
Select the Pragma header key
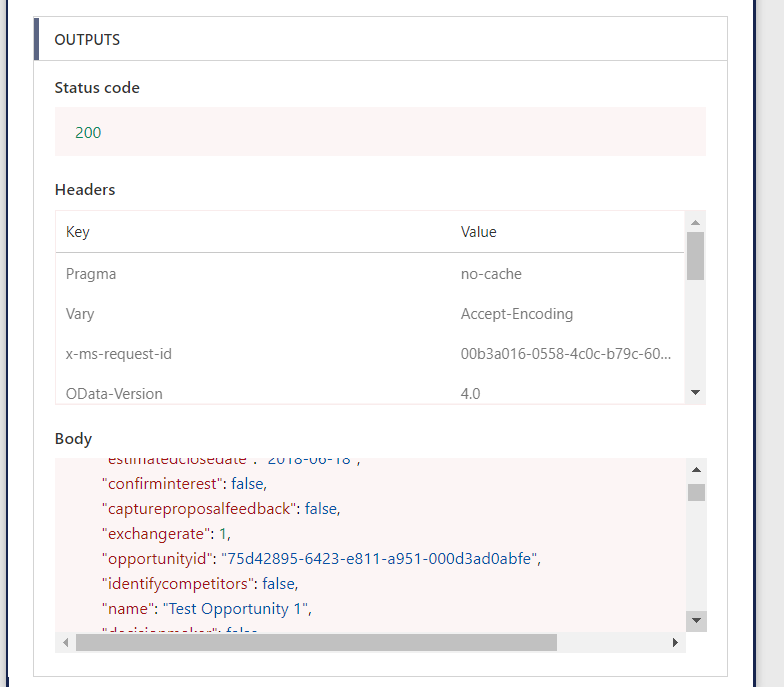91,274
